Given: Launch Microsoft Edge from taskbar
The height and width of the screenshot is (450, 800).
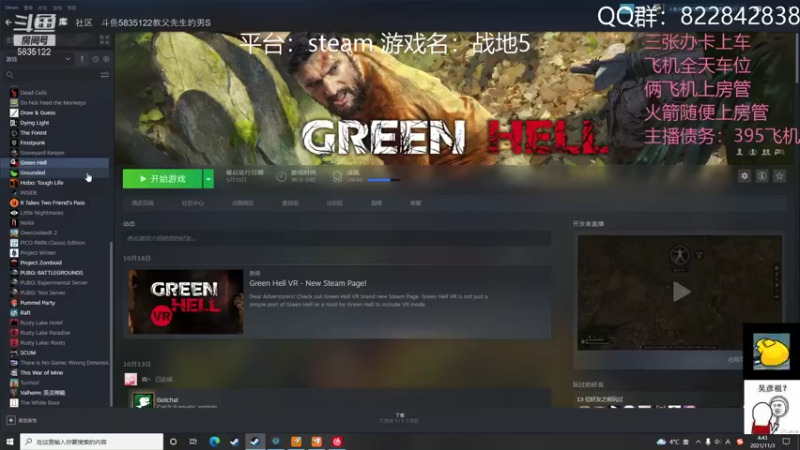Looking at the screenshot, I should [214, 441].
